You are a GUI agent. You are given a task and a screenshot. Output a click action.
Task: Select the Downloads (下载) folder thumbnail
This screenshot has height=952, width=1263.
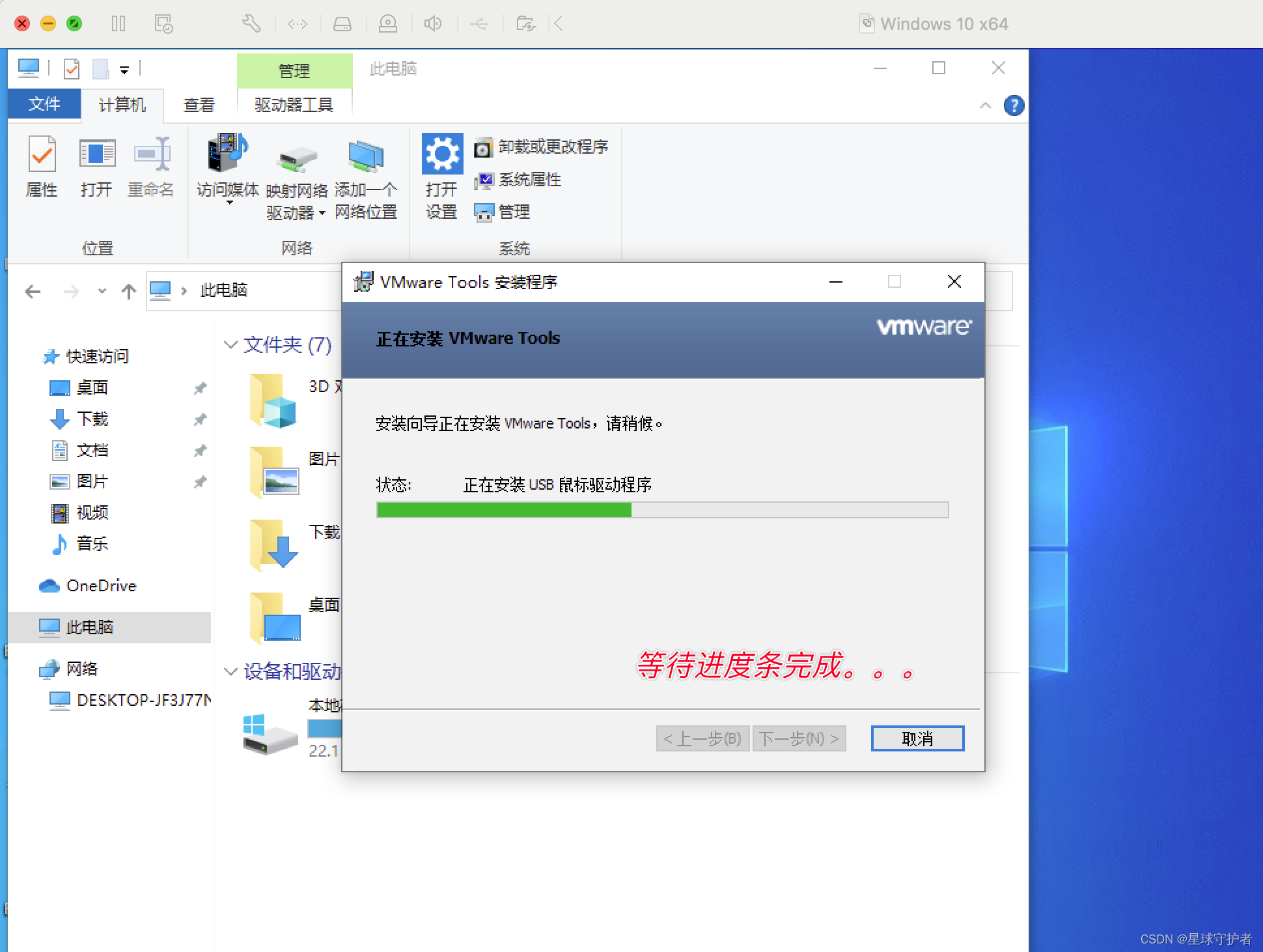(x=274, y=545)
